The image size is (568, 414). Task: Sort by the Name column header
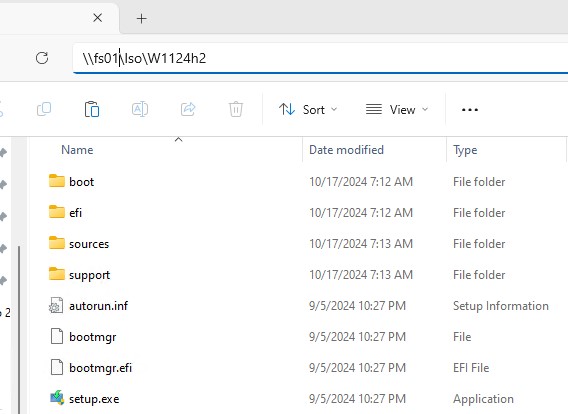[x=77, y=150]
